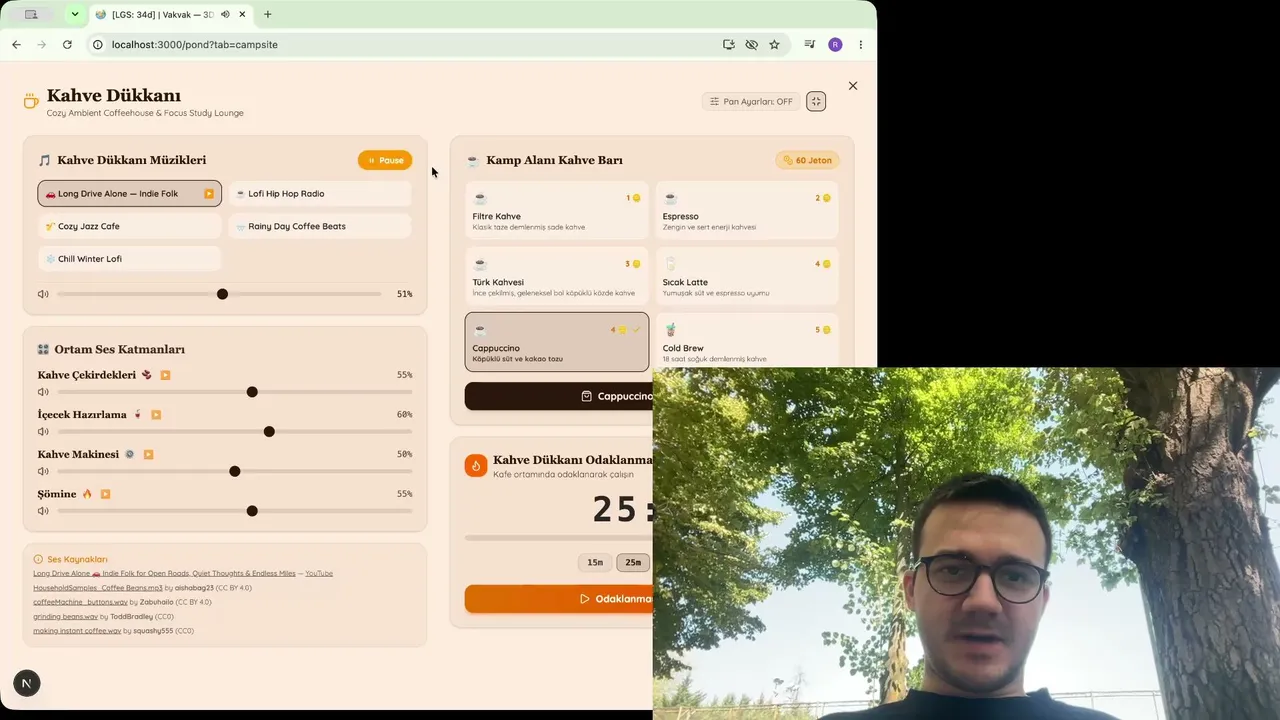Select the Cold Brew drink card
The image size is (1280, 720).
747,340
